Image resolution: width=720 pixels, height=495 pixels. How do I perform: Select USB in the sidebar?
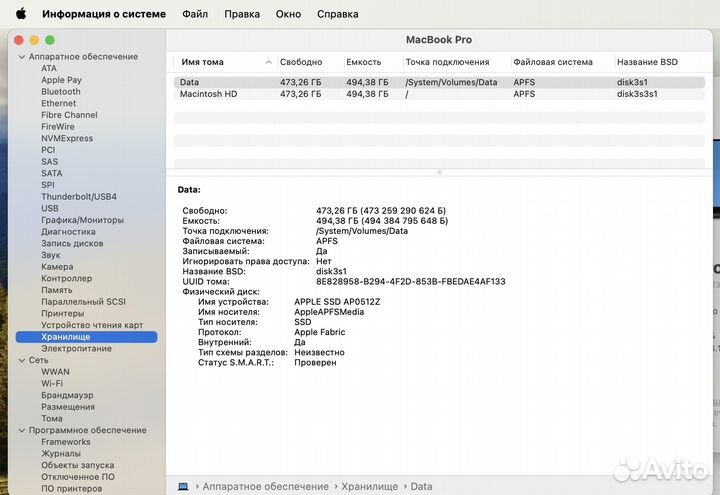click(x=50, y=208)
